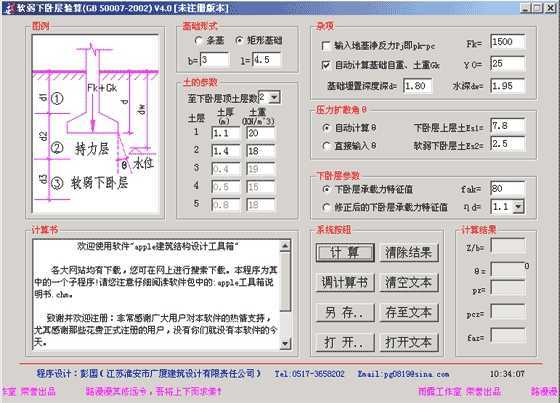Click the 计算 button
The height and width of the screenshot is (403, 560).
pyautogui.click(x=345, y=253)
